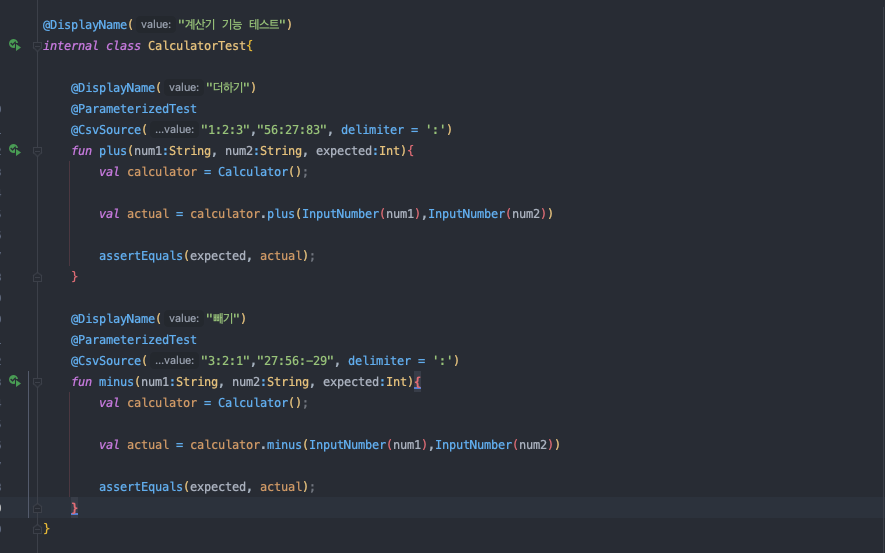
Task: Fold at minus function closing brace marker
Action: point(37,508)
